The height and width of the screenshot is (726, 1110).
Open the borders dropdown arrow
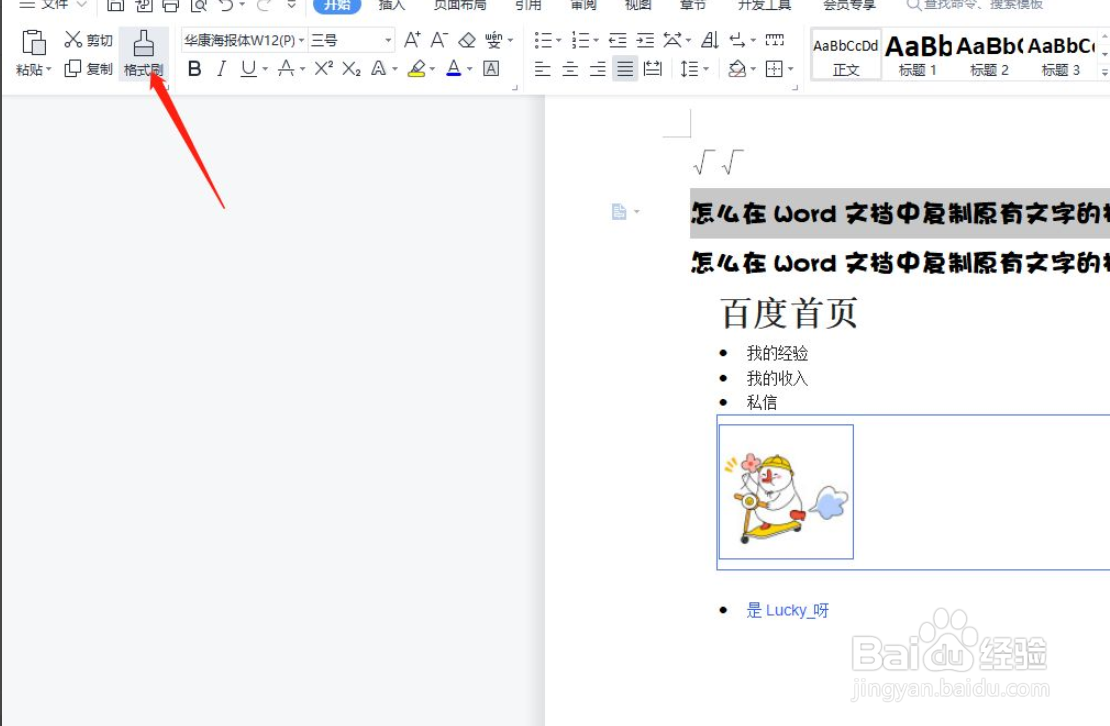click(791, 69)
